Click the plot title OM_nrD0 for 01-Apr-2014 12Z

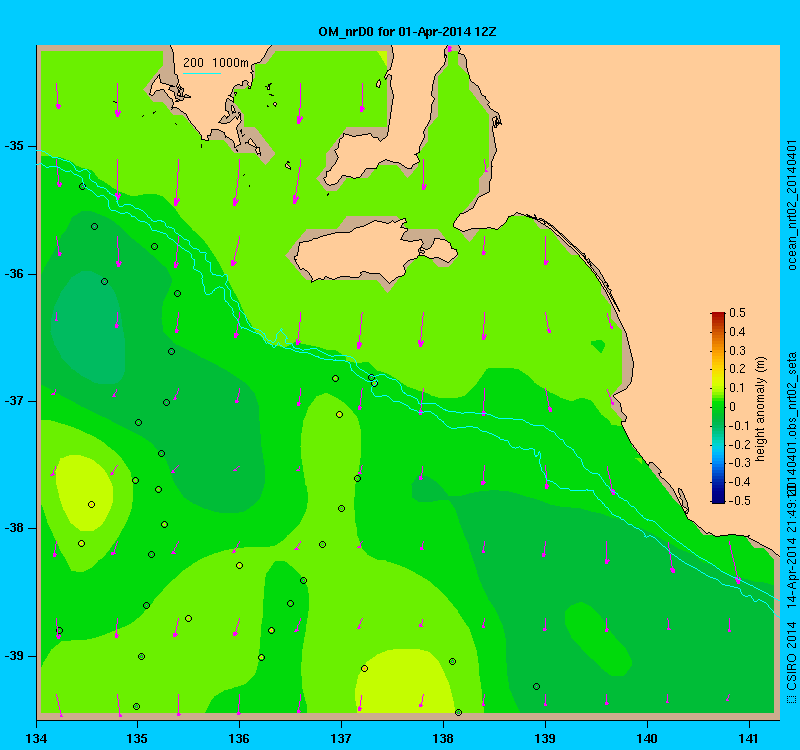407,32
